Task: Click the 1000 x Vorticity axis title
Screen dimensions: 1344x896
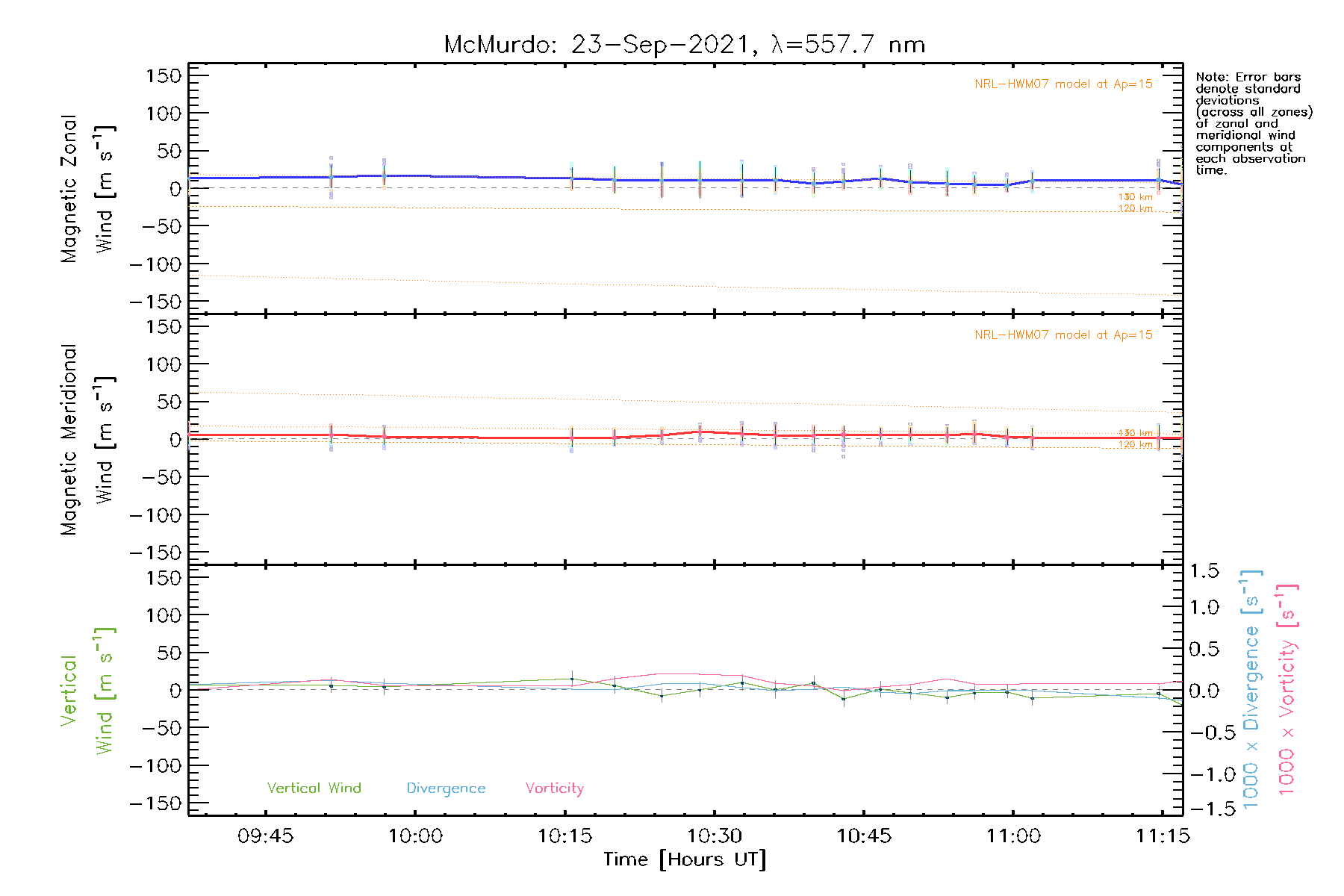Action: point(1287,690)
